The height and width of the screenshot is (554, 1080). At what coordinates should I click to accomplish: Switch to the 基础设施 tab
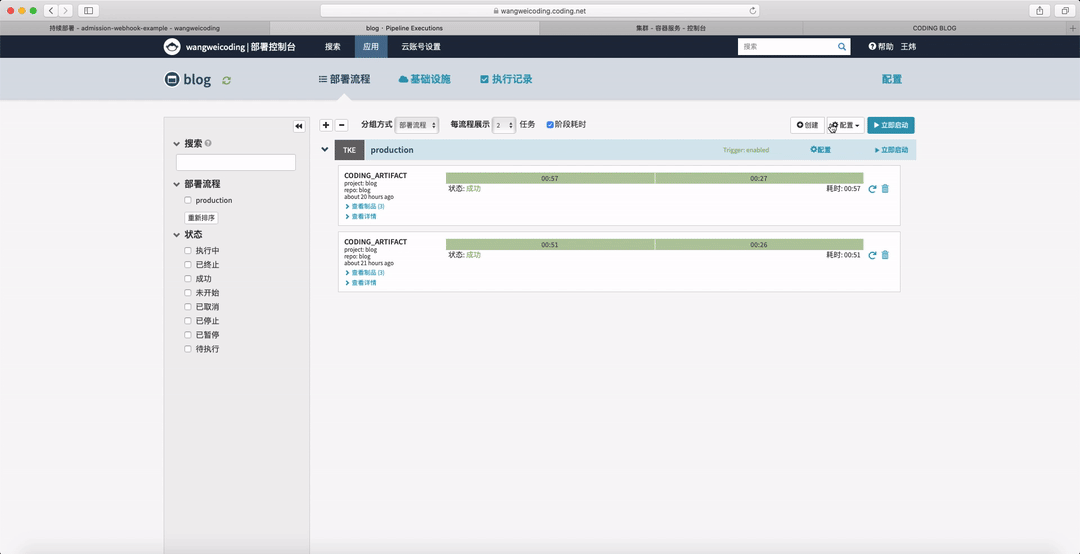tap(424, 79)
